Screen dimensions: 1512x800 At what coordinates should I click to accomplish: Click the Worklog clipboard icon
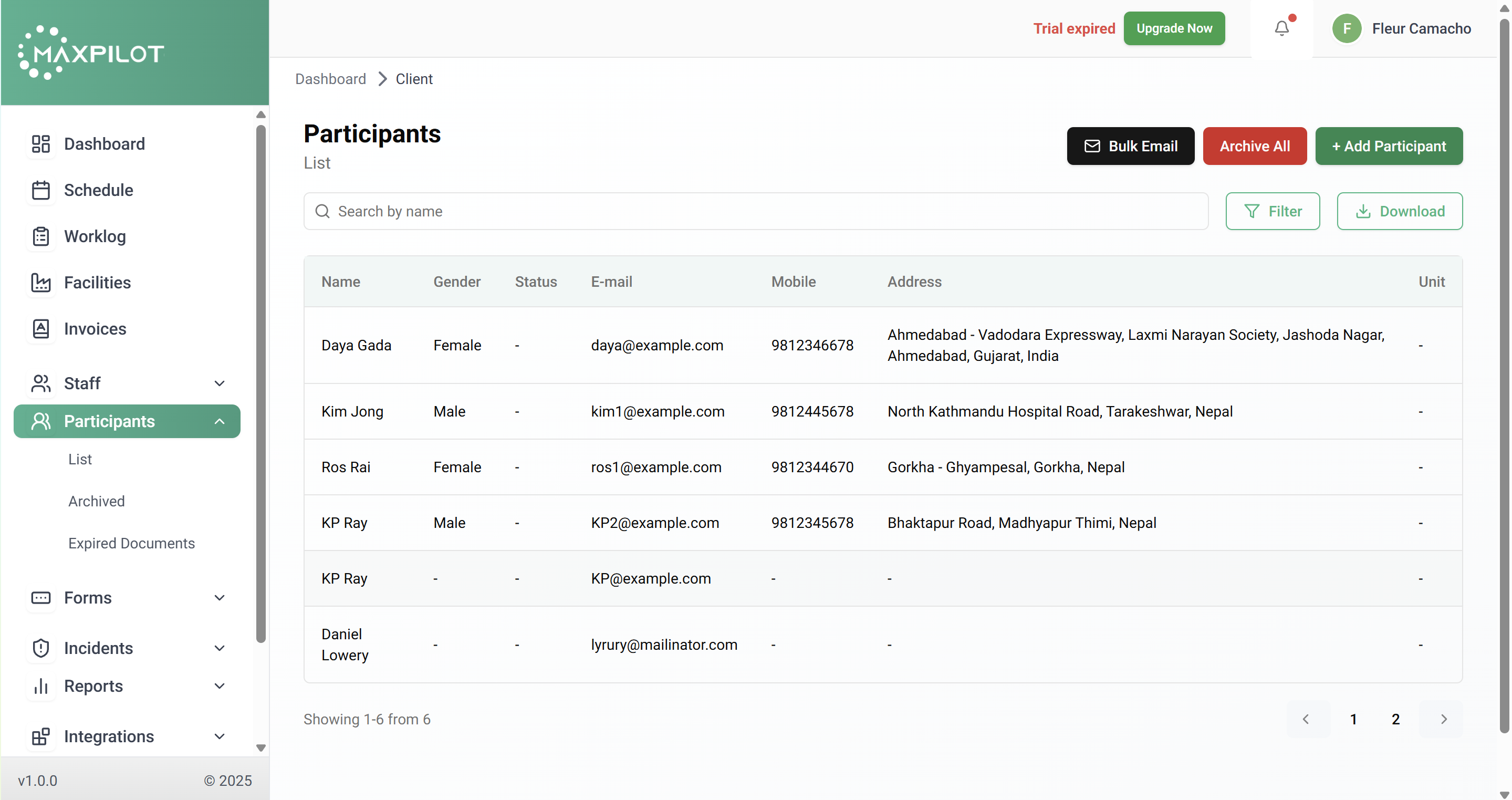pyautogui.click(x=40, y=236)
